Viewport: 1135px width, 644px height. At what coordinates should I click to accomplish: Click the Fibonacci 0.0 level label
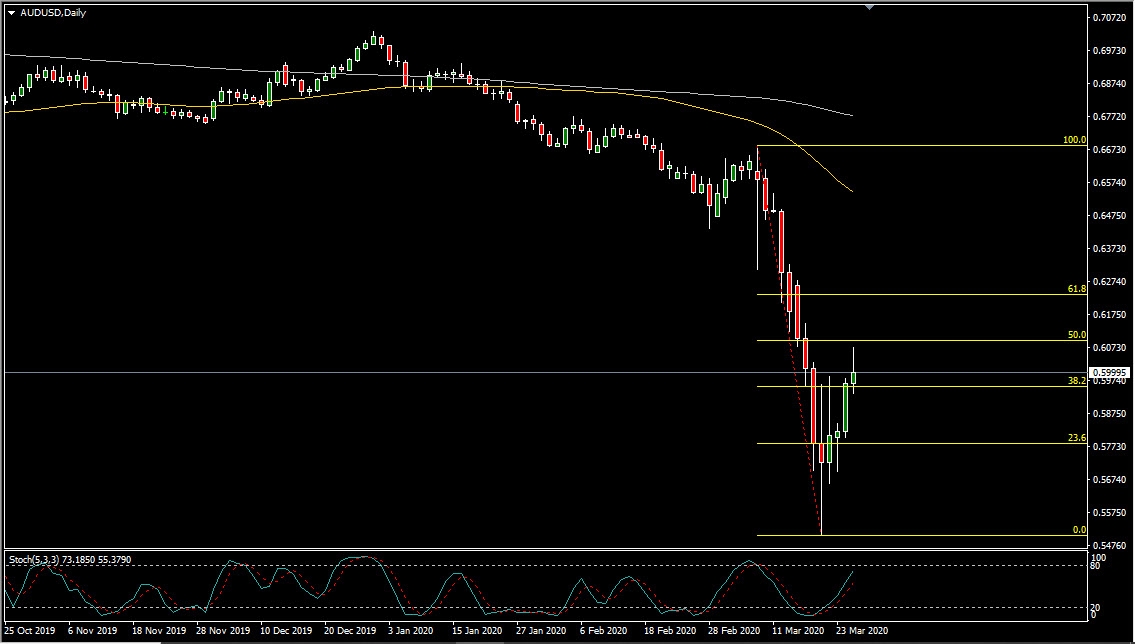click(x=1079, y=530)
